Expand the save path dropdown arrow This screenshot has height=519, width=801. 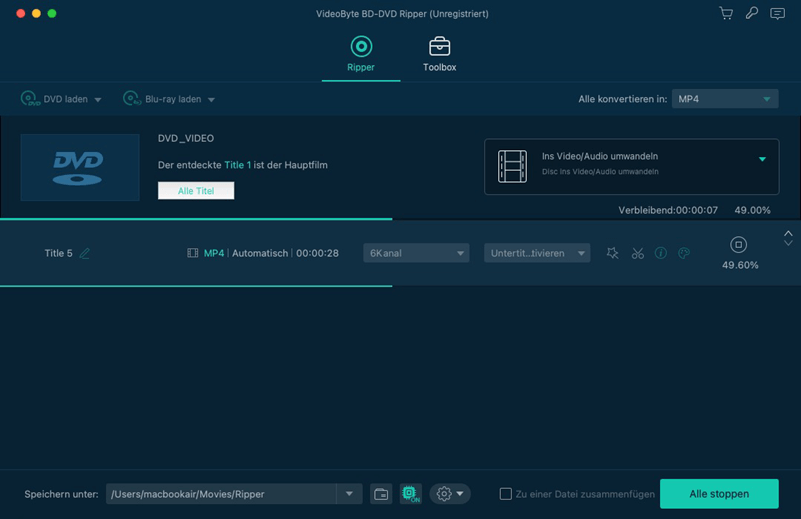coord(349,494)
